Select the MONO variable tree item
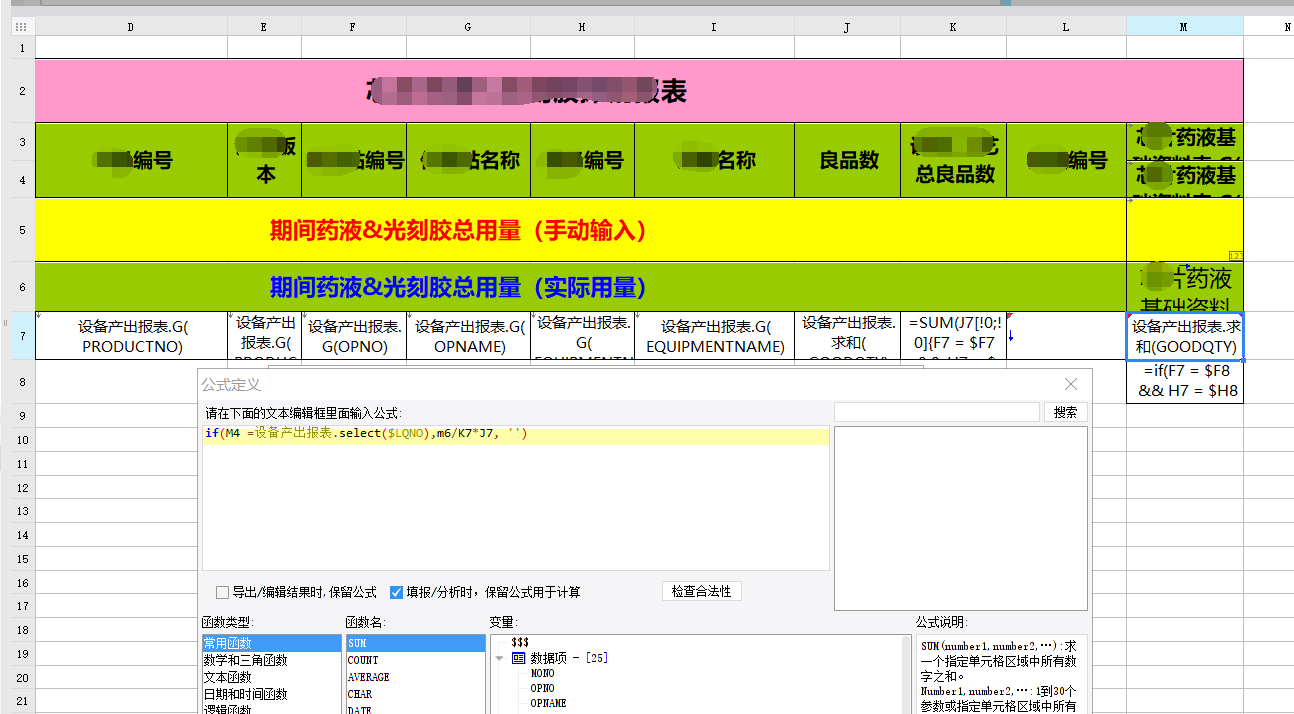This screenshot has width=1294, height=714. [x=542, y=673]
